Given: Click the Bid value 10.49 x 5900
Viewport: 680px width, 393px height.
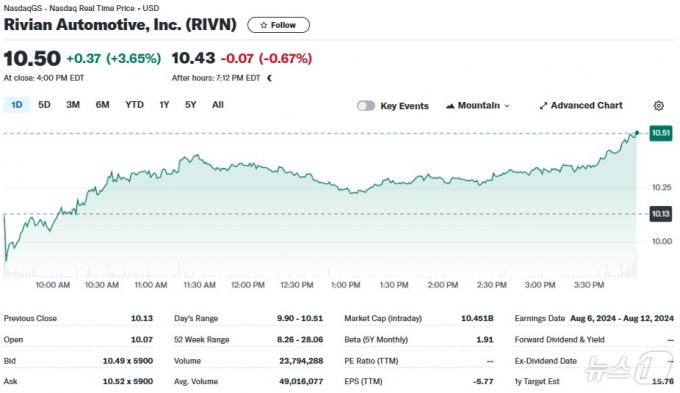Looking at the screenshot, I should pos(128,361).
